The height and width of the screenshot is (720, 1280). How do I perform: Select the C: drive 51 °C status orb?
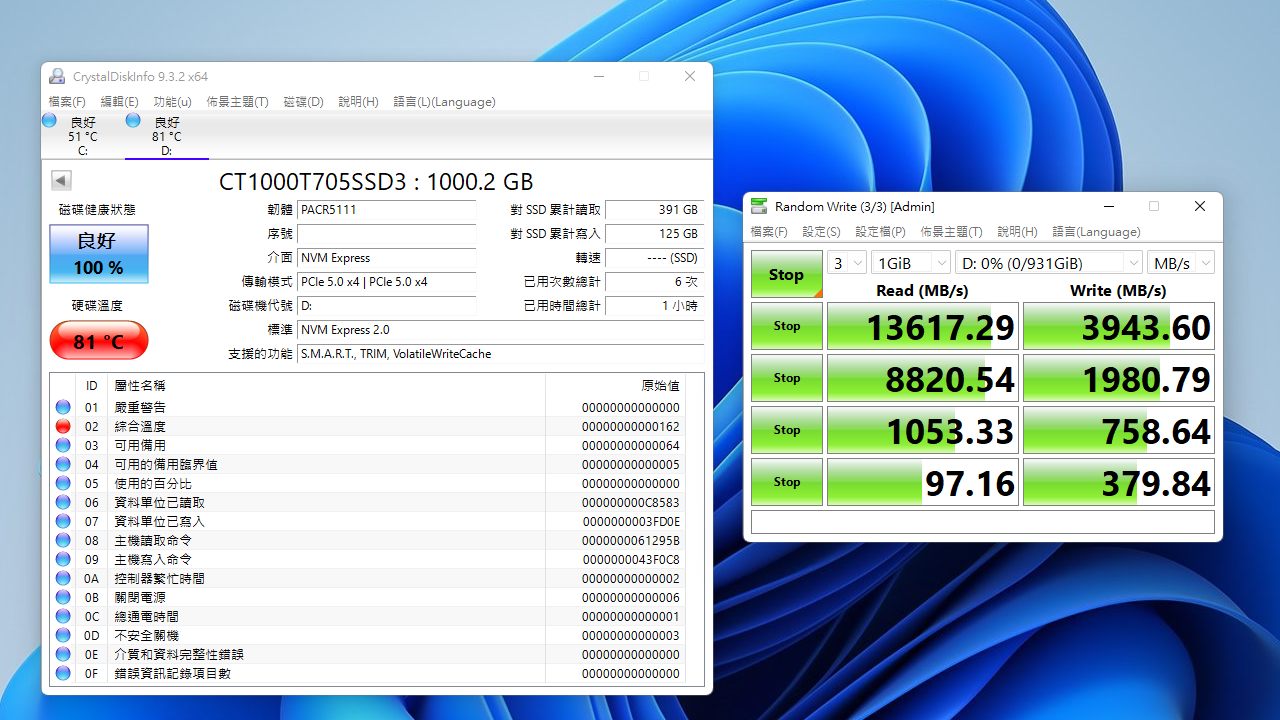click(x=49, y=121)
